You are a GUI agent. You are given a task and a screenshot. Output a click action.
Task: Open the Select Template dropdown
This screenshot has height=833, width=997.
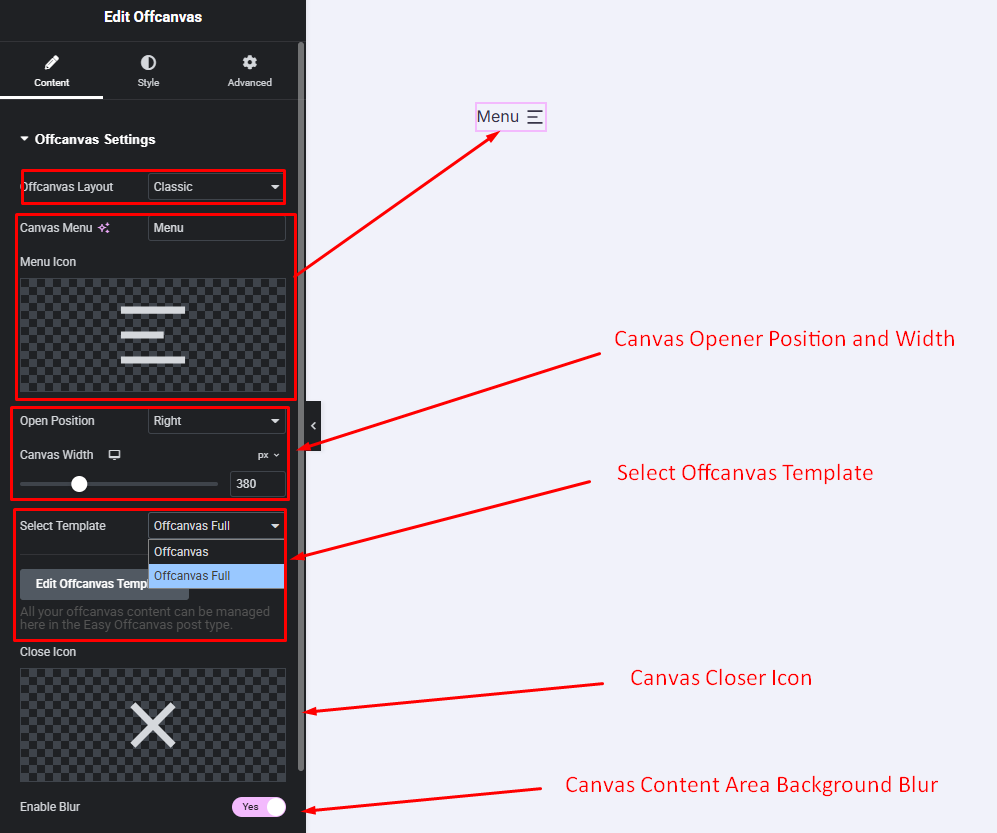click(216, 526)
